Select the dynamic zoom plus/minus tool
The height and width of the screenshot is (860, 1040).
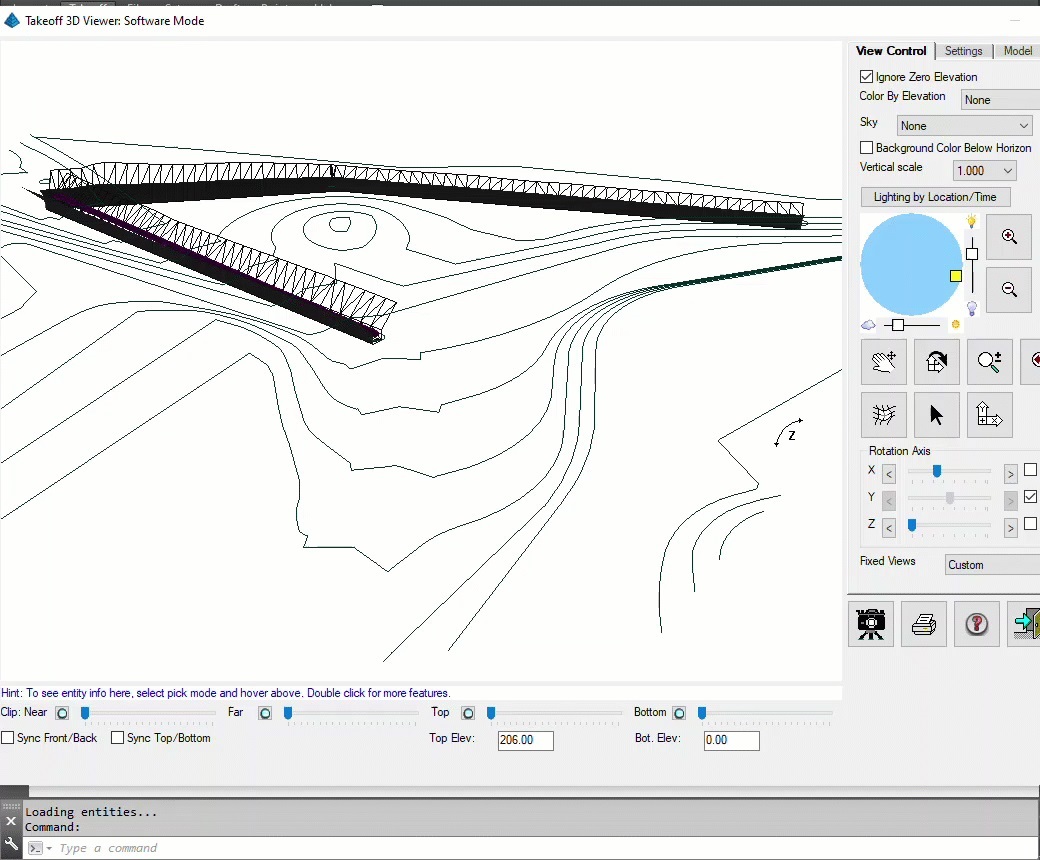tap(990, 362)
